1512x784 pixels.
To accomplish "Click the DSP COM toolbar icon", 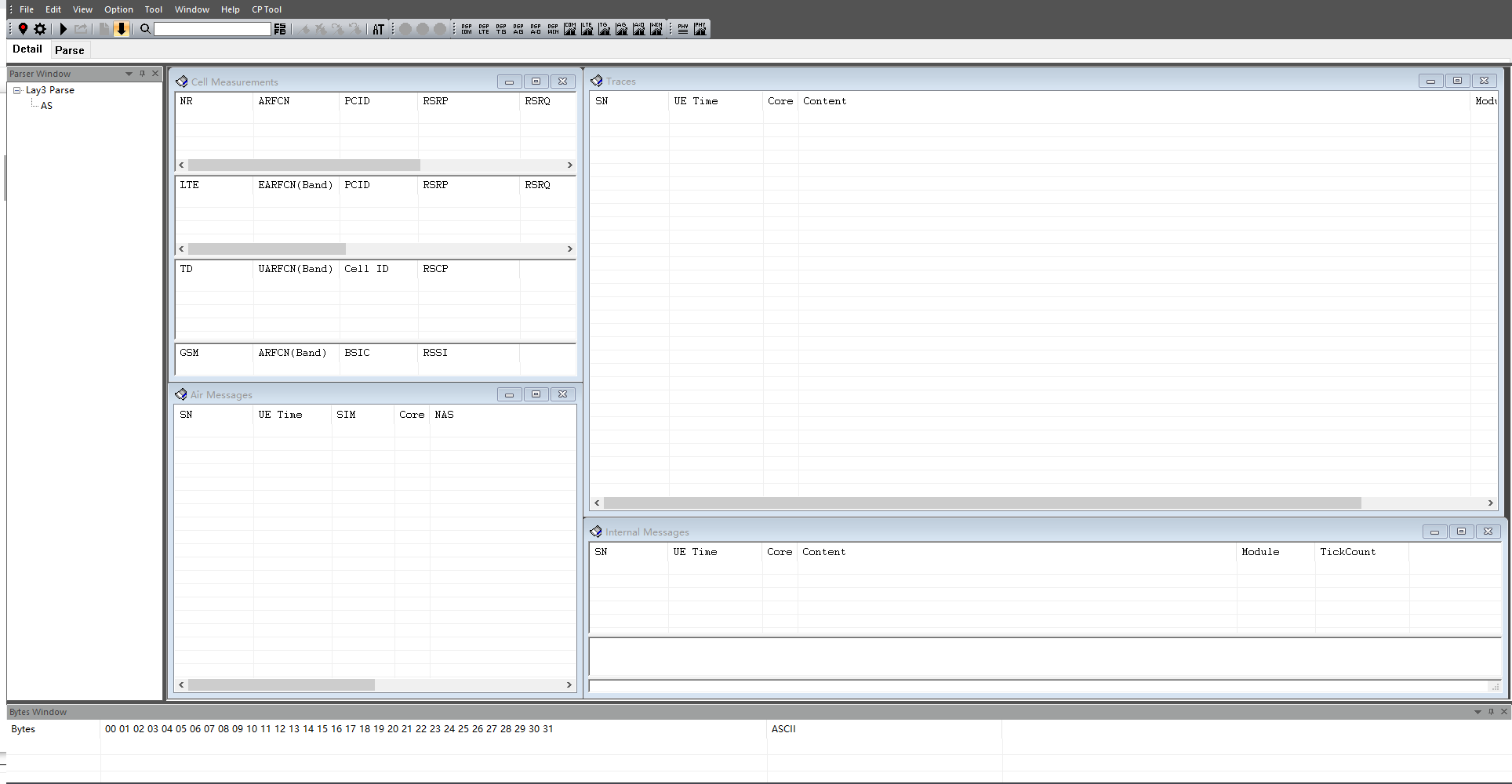I will [467, 29].
